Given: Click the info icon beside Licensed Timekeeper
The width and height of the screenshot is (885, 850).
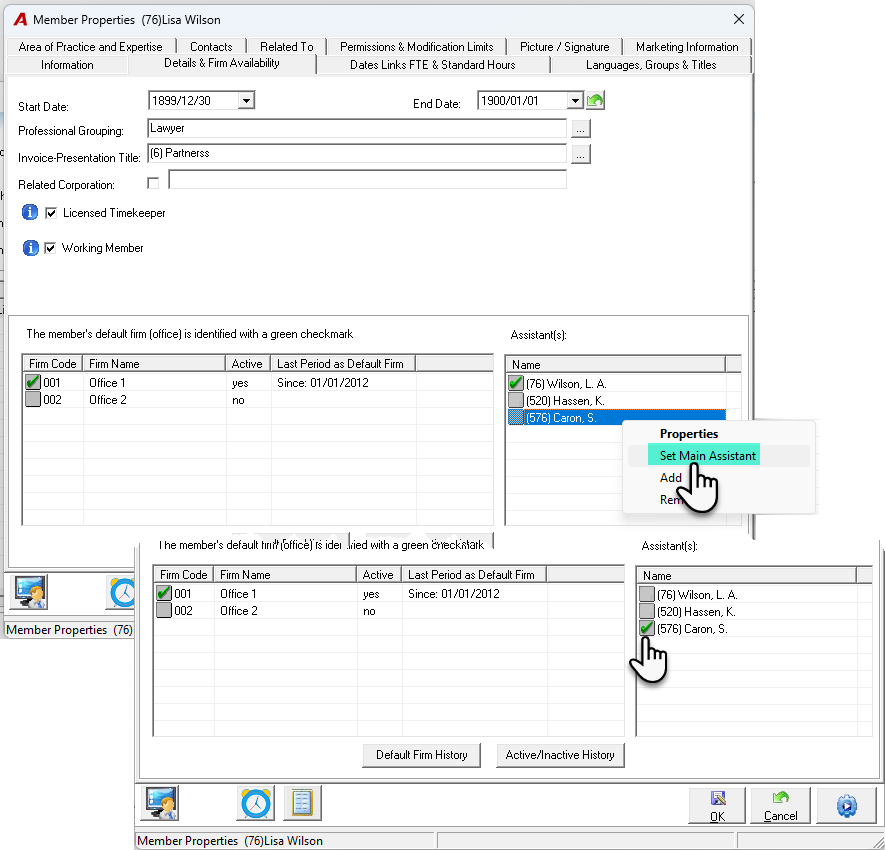Looking at the screenshot, I should click(30, 213).
